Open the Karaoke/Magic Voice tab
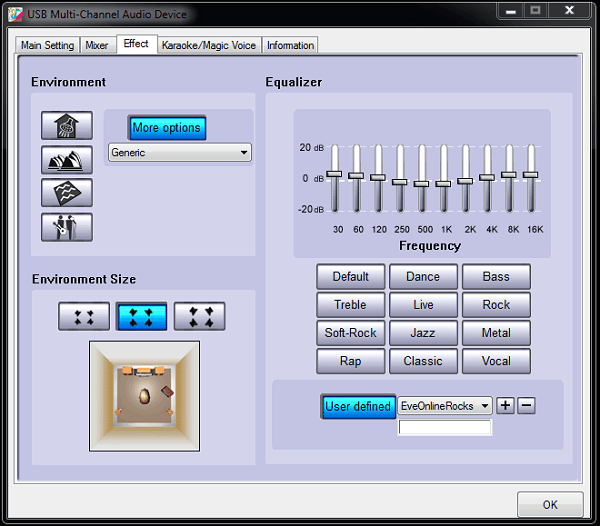Screen dimensions: 600x526 209,45
